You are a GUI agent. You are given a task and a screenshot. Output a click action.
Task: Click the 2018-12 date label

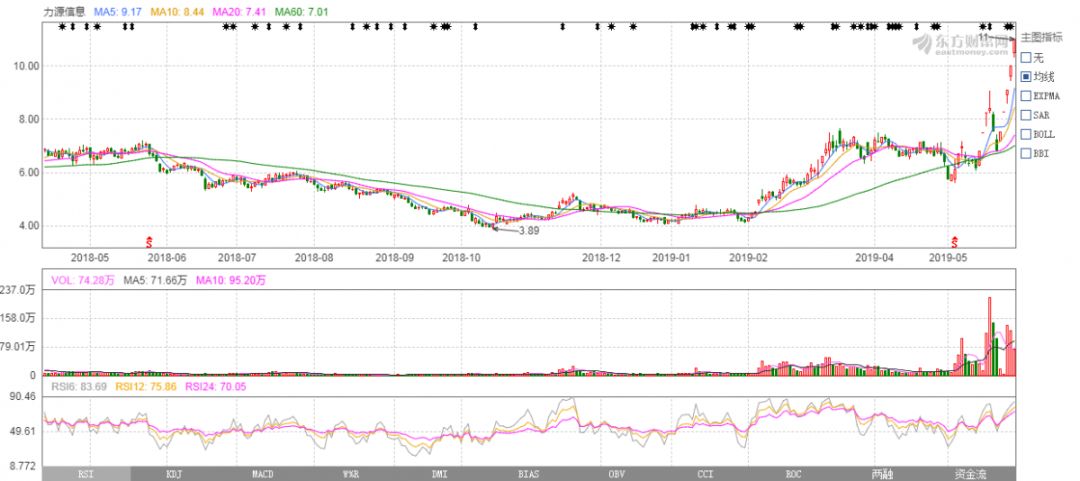pyautogui.click(x=601, y=258)
